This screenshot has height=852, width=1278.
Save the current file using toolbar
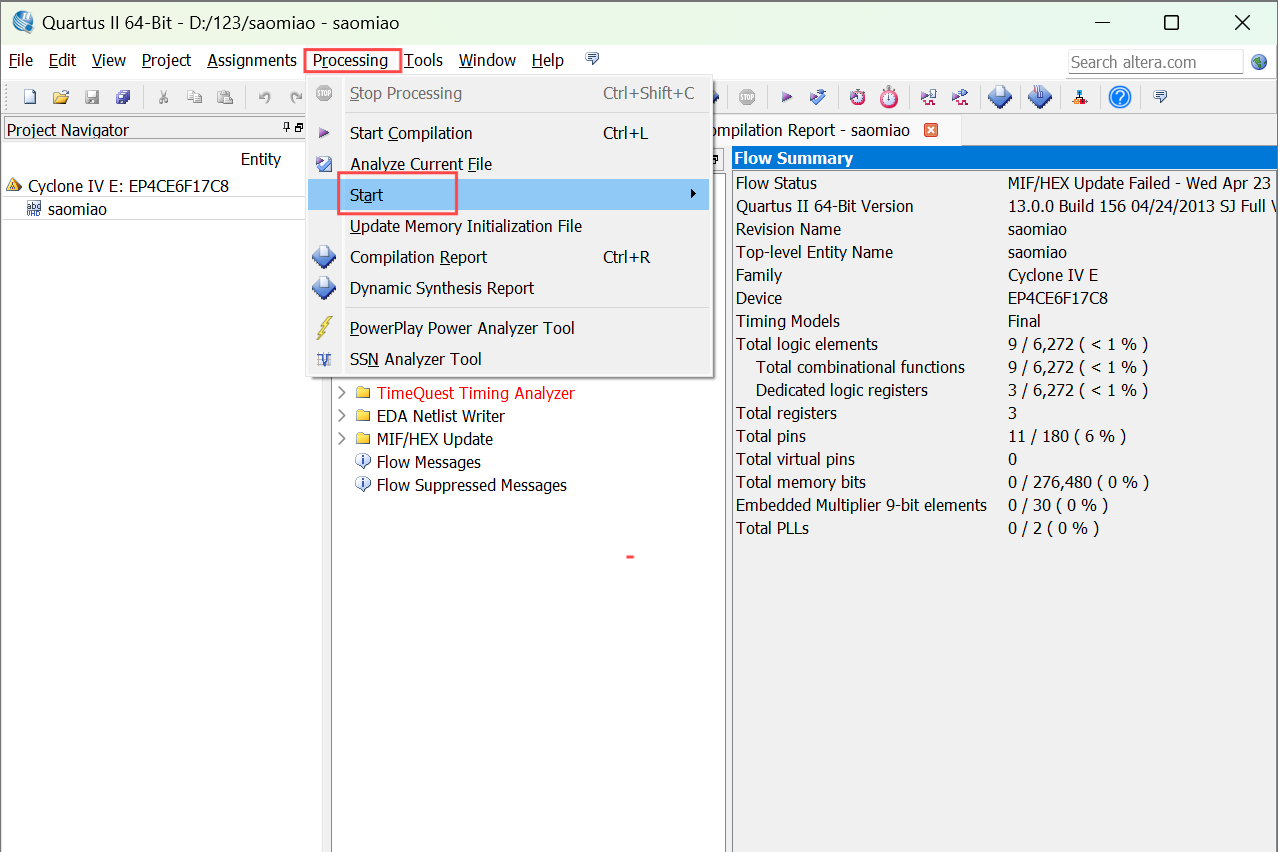click(x=92, y=97)
